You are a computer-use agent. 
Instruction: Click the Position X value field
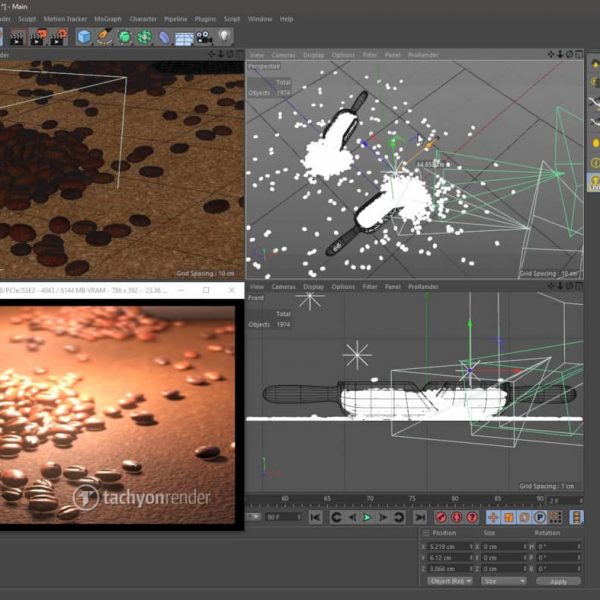coord(447,547)
